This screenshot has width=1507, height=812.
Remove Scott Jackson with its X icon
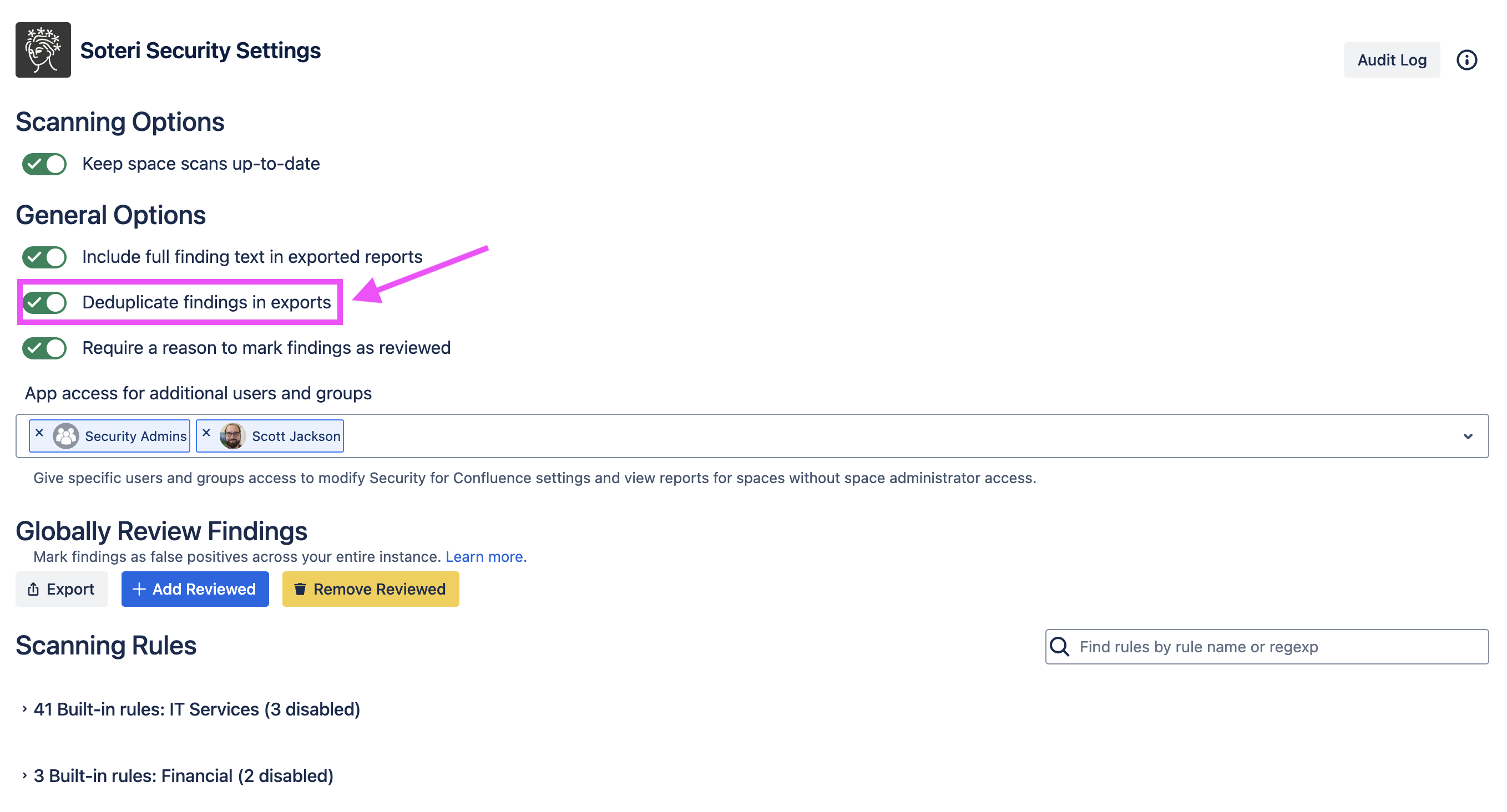[x=206, y=433]
